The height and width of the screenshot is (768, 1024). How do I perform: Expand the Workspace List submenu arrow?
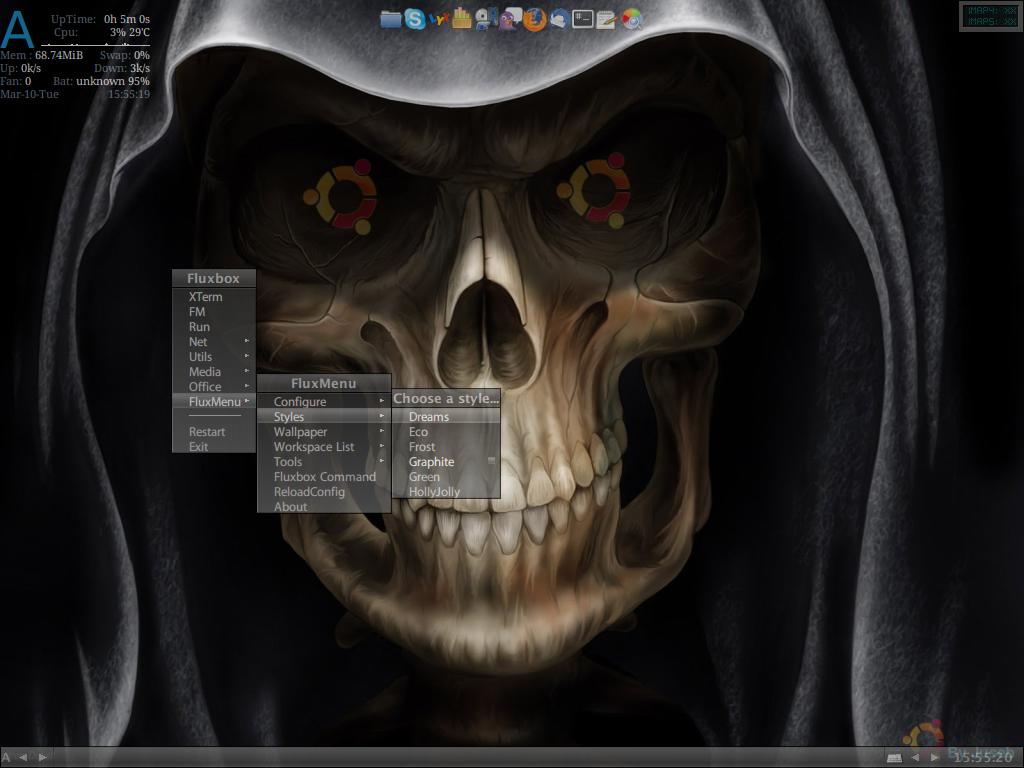382,446
